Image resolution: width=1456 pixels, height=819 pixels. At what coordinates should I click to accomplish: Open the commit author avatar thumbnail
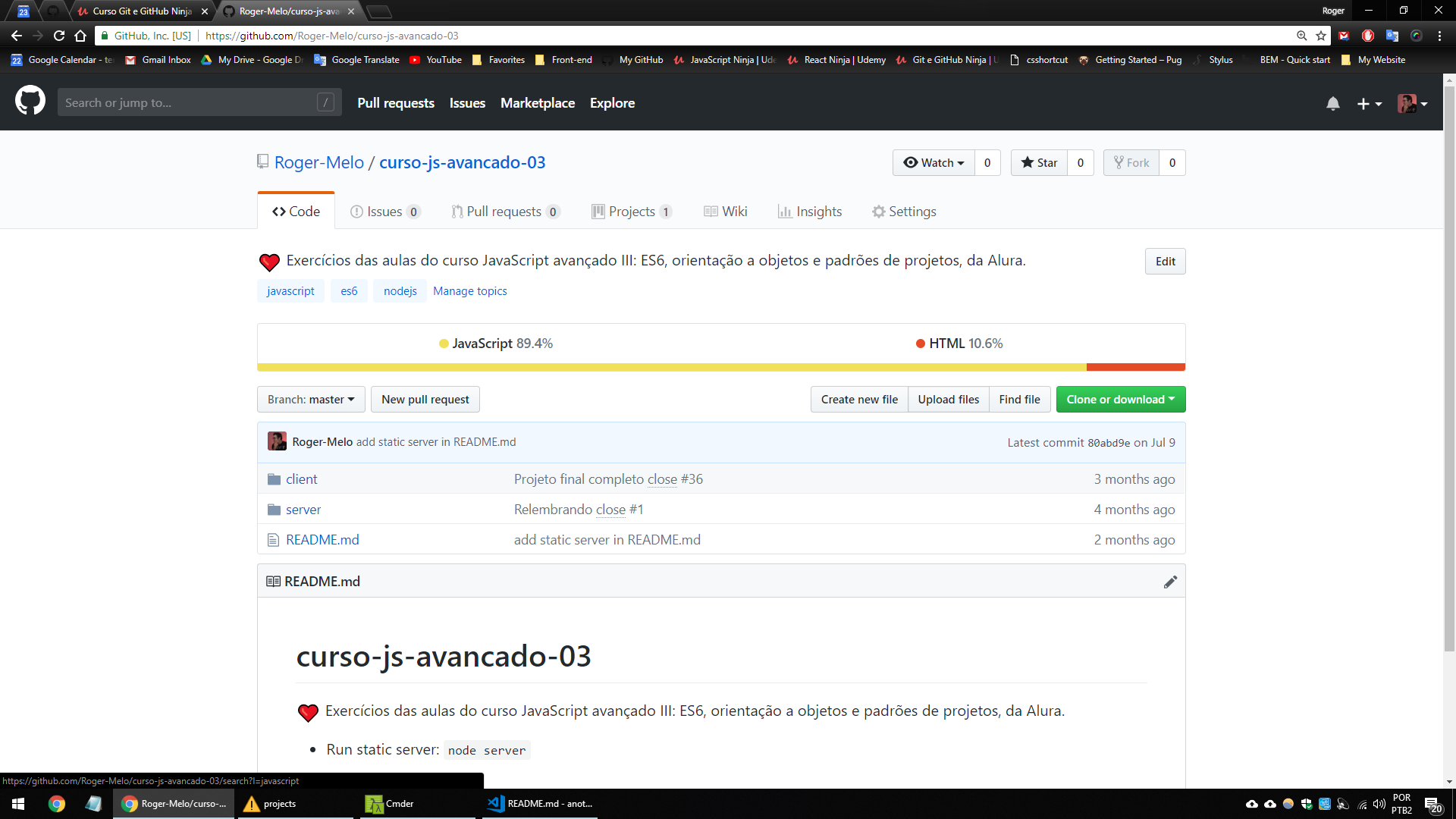click(x=277, y=441)
